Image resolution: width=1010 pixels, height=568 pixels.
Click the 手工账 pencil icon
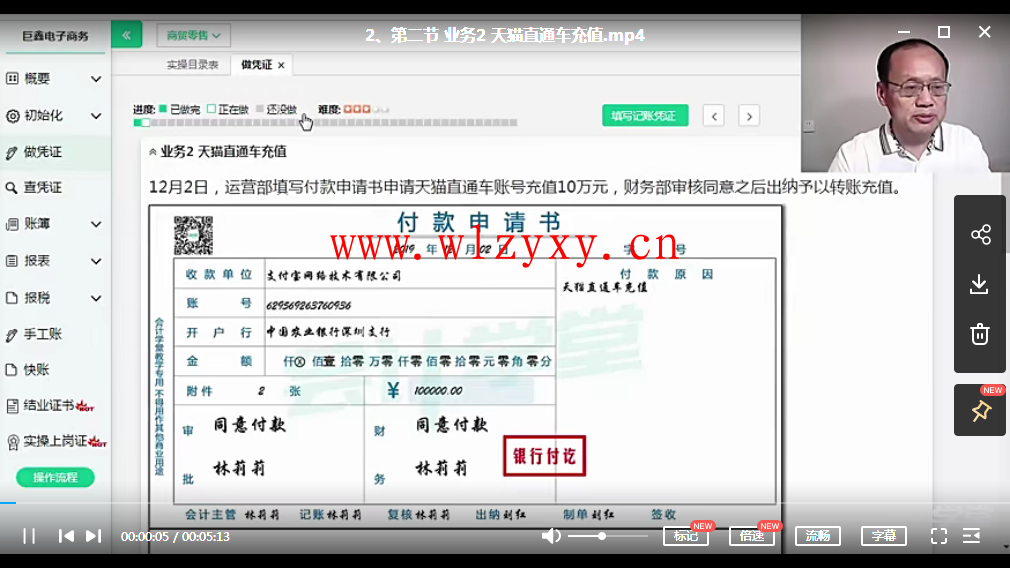pyautogui.click(x=11, y=335)
